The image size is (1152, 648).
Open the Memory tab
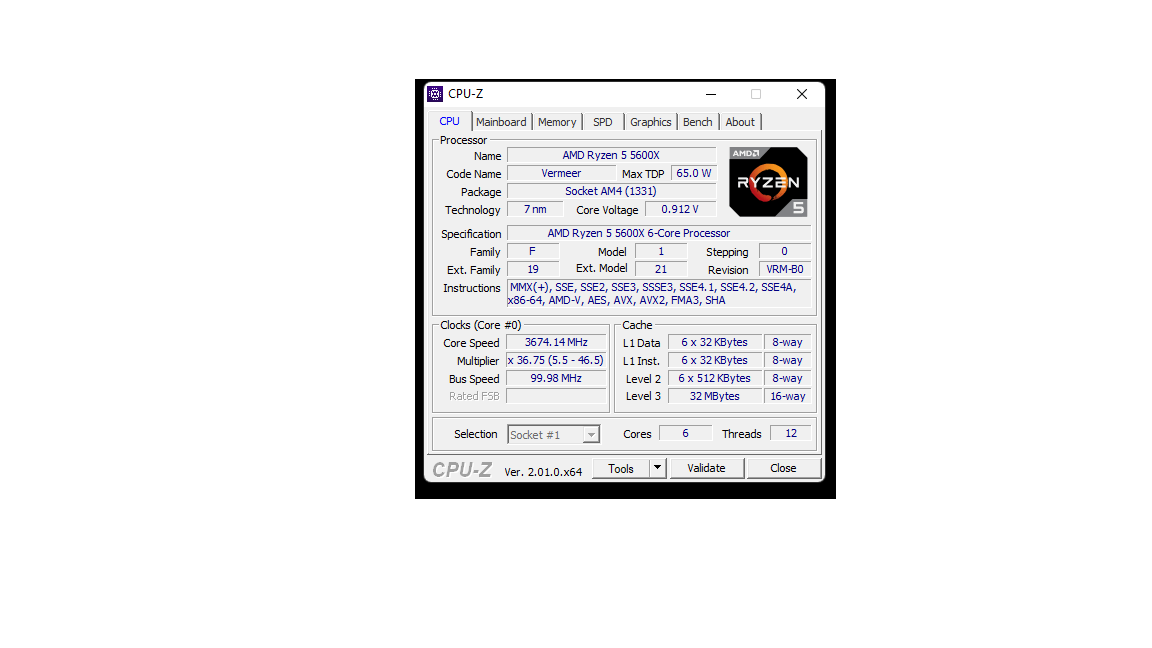pos(557,122)
